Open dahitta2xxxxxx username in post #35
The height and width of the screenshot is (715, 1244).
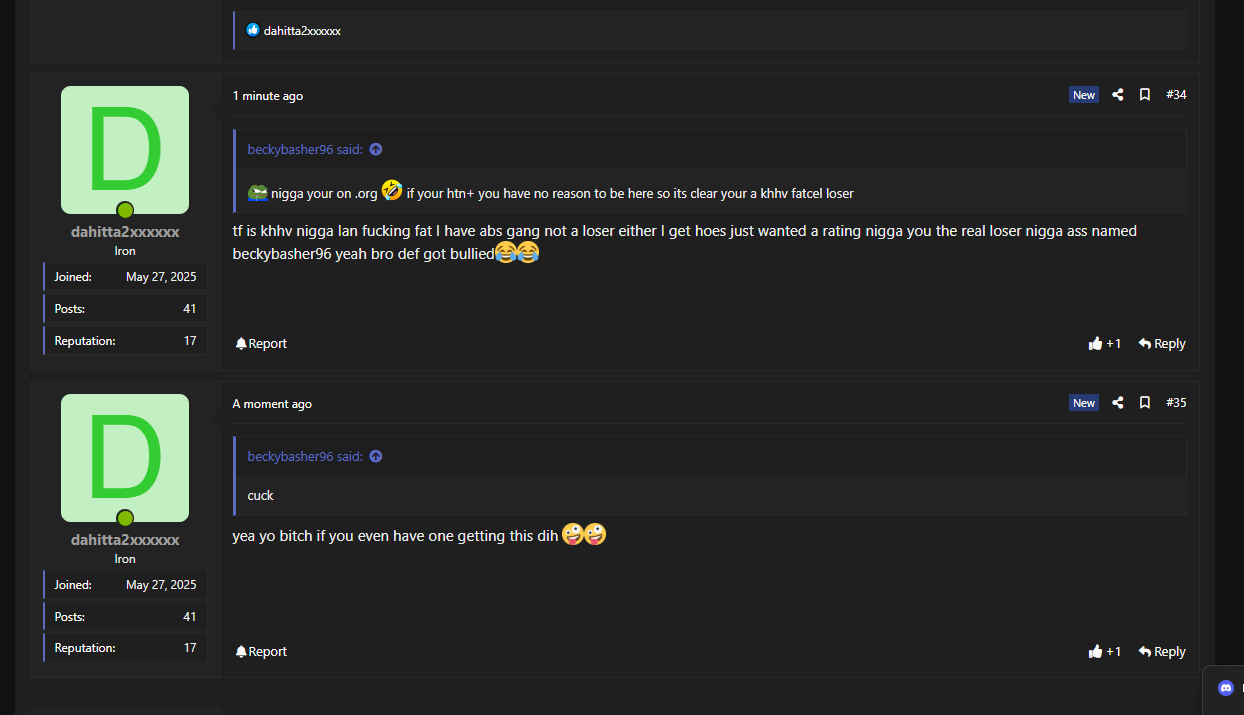125,540
